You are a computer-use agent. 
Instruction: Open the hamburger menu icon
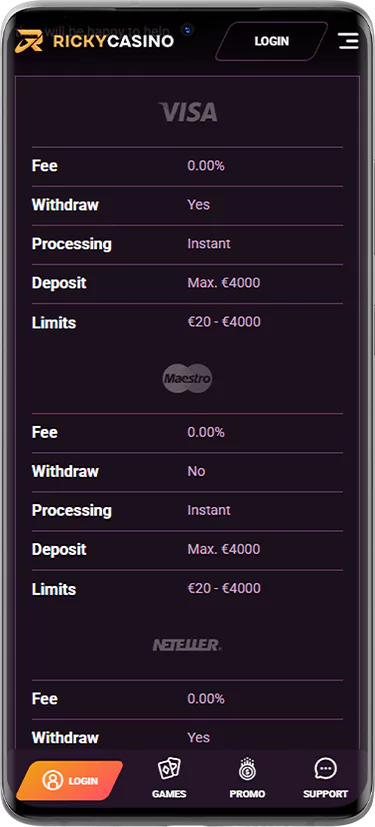348,41
